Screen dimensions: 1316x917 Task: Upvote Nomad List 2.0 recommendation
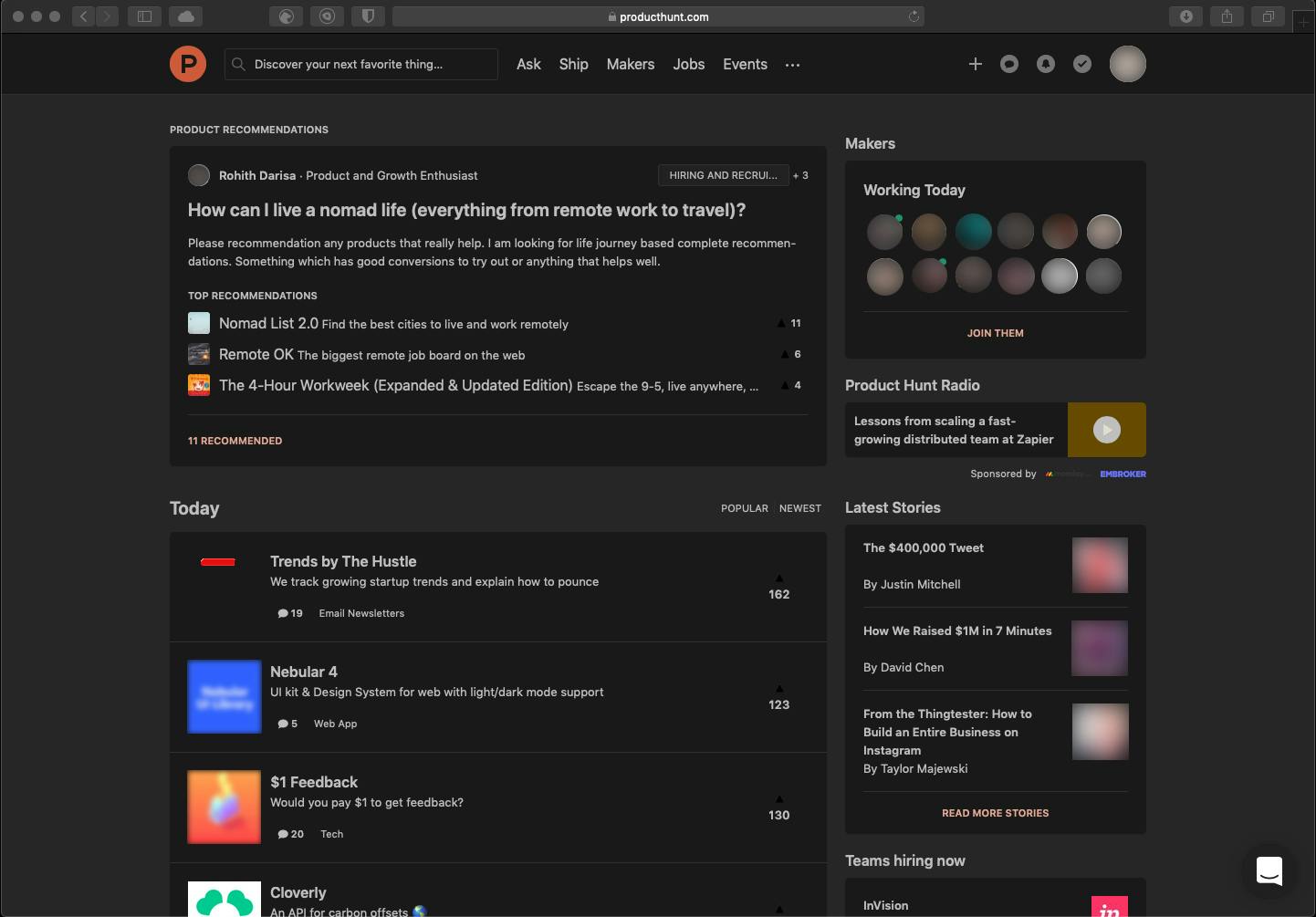[x=789, y=323]
